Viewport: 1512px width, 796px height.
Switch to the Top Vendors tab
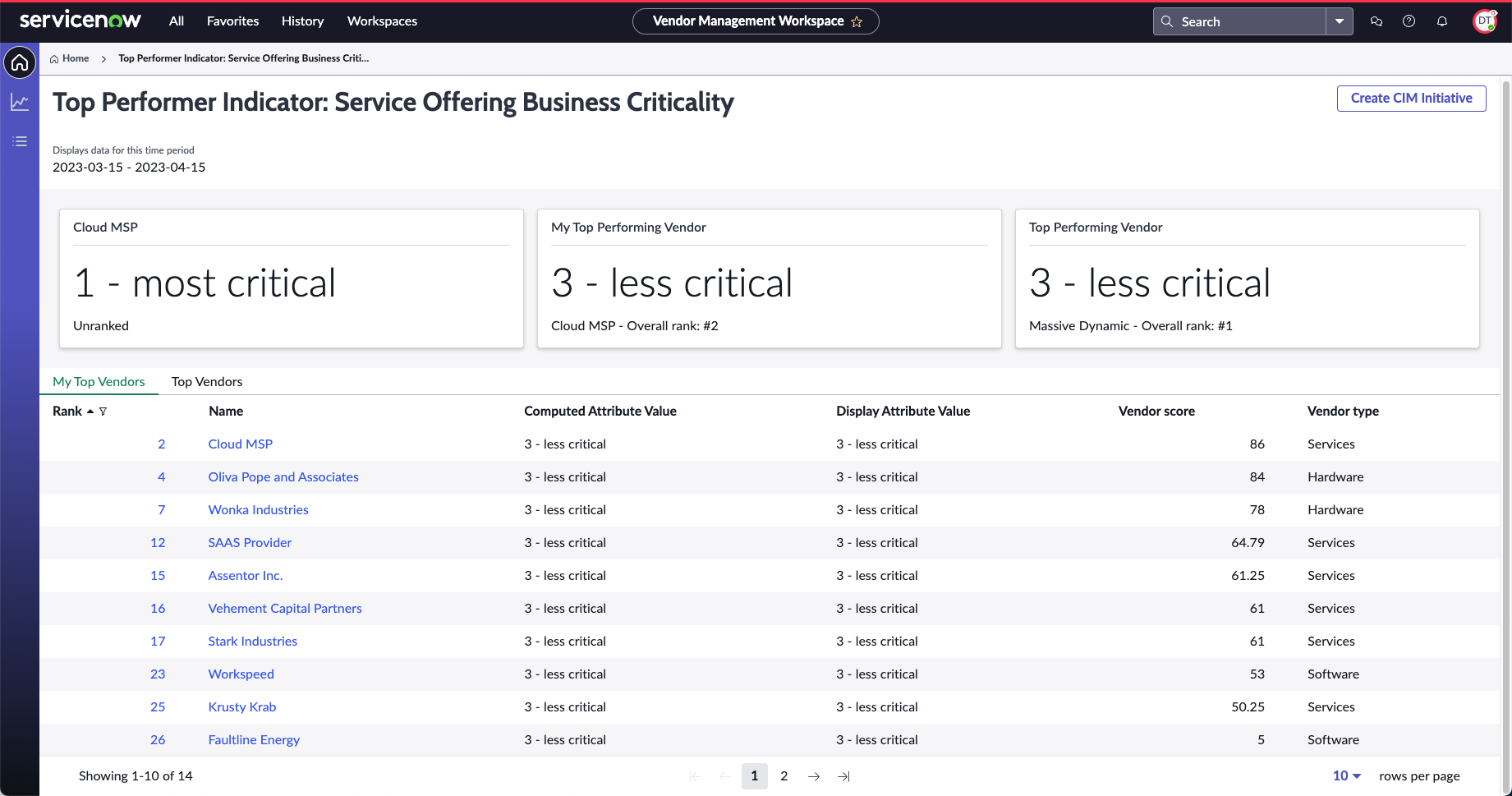[x=207, y=381]
